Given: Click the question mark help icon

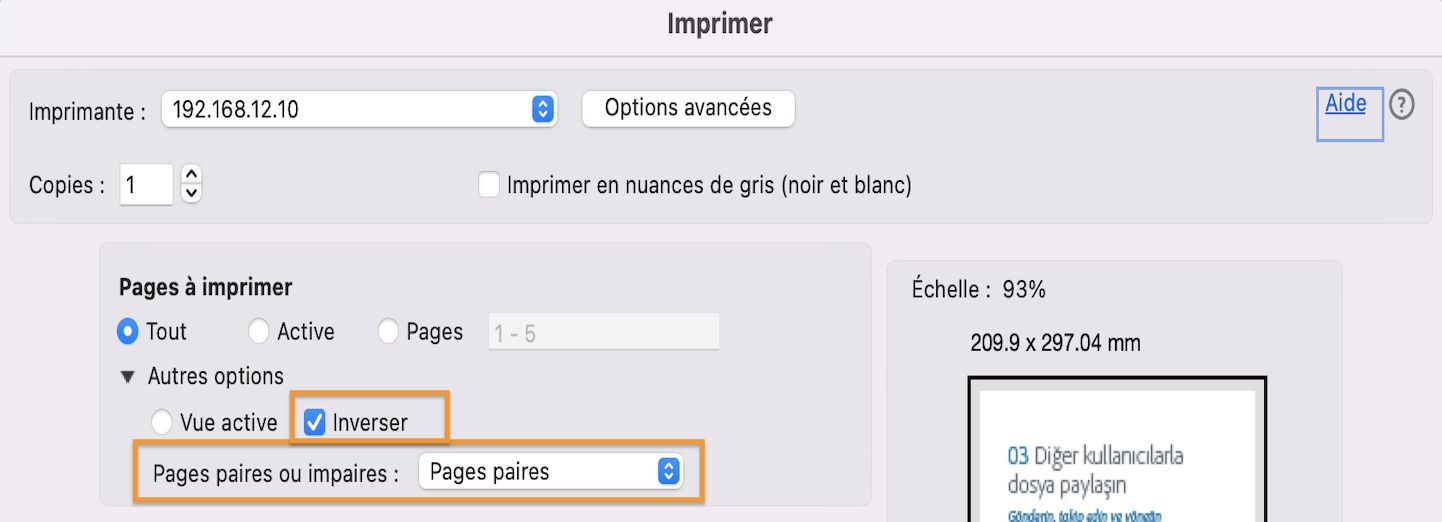Looking at the screenshot, I should click(1402, 104).
